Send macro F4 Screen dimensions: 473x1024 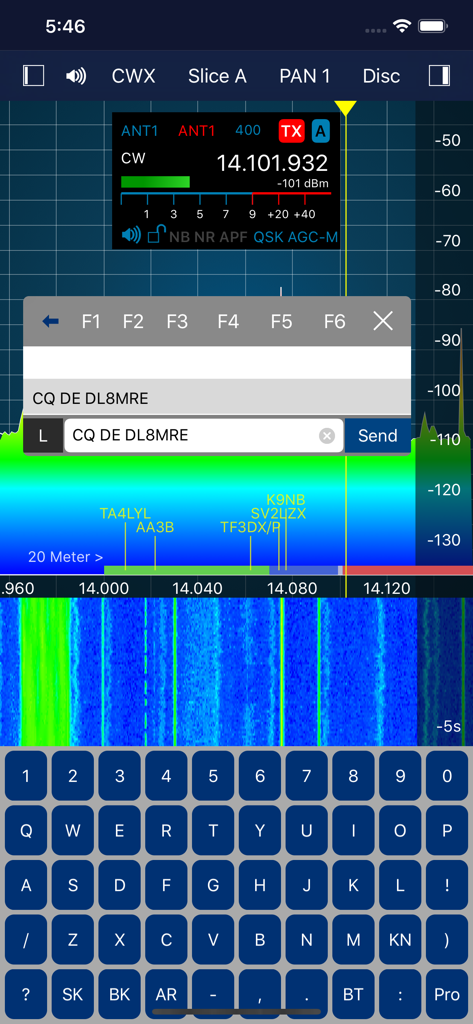pyautogui.click(x=228, y=321)
